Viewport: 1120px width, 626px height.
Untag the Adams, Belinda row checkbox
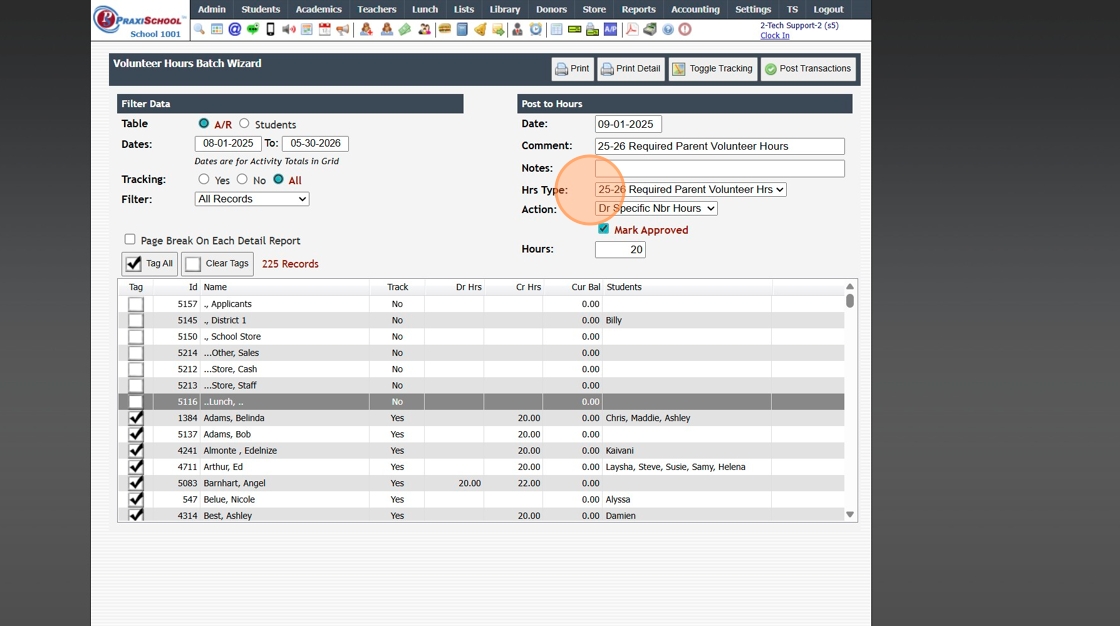point(136,418)
